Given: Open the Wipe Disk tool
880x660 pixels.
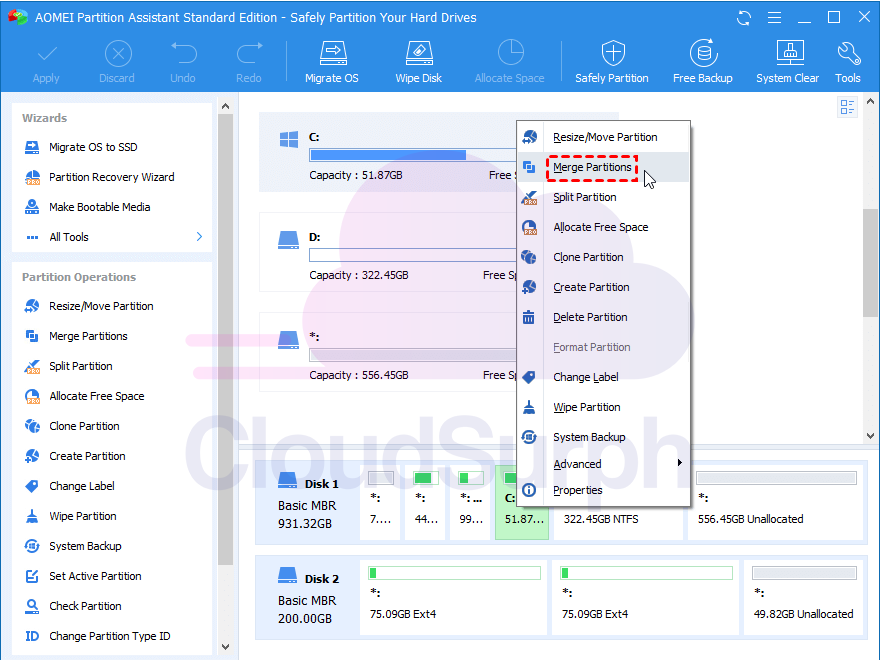Looking at the screenshot, I should [x=419, y=62].
